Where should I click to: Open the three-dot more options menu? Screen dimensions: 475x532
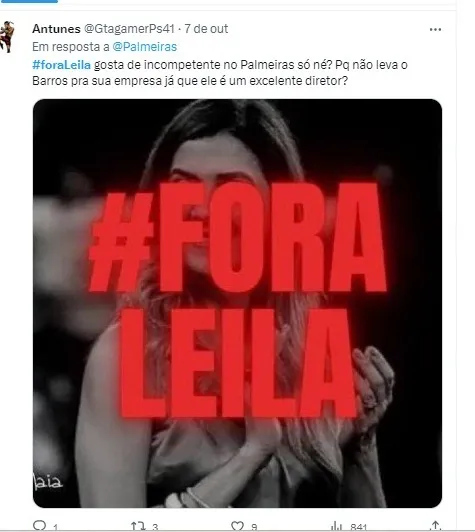click(435, 30)
